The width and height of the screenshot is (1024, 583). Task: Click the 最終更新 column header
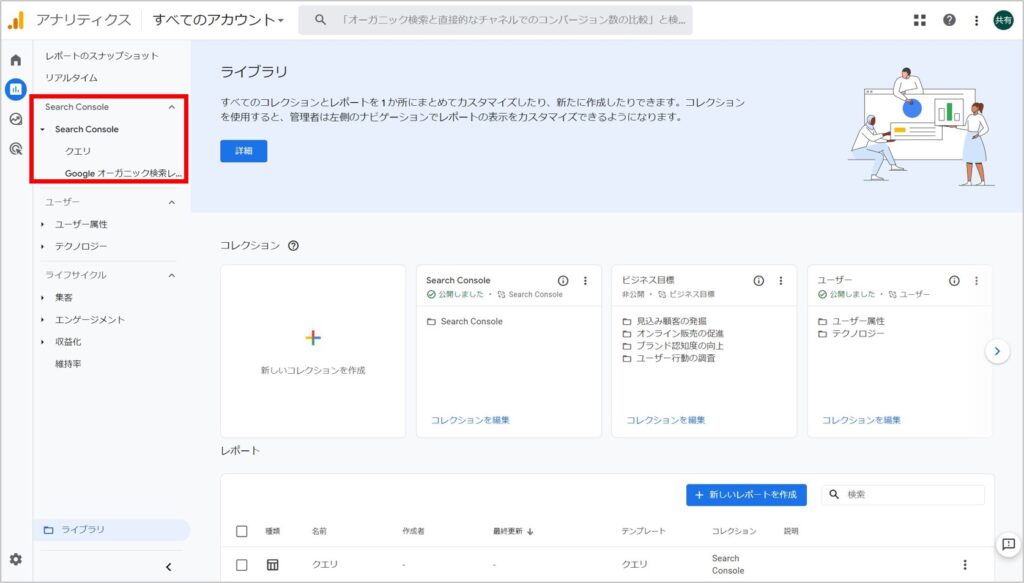pyautogui.click(x=507, y=531)
